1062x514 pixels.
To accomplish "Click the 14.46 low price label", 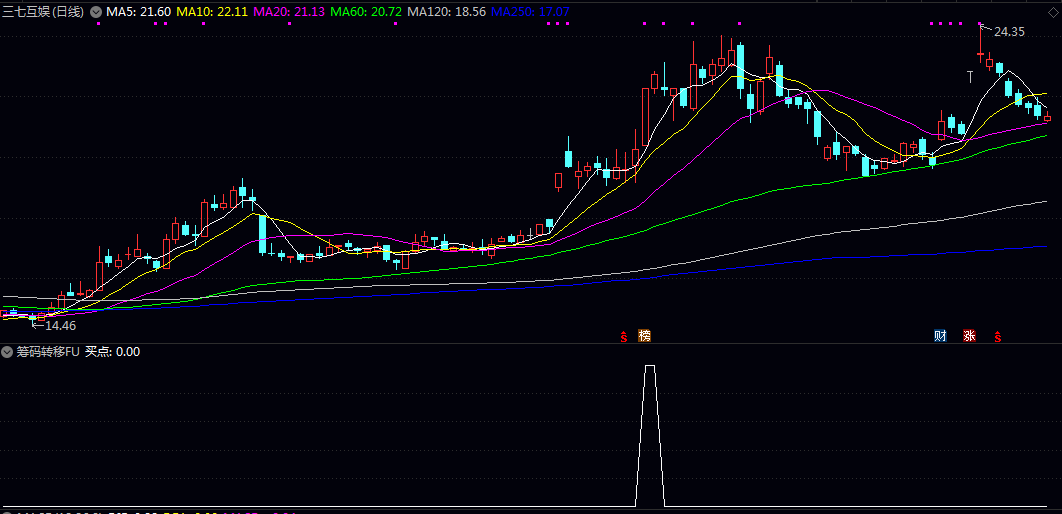I will (61, 326).
